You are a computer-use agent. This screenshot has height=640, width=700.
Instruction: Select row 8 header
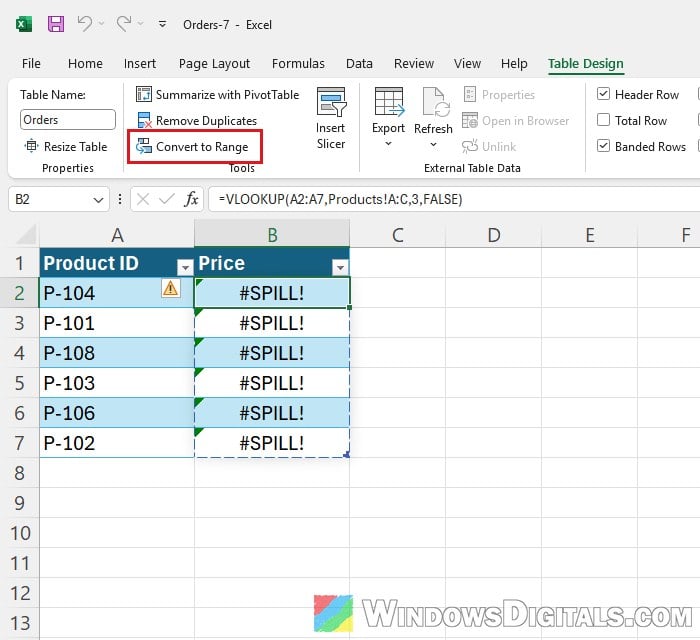[x=20, y=473]
